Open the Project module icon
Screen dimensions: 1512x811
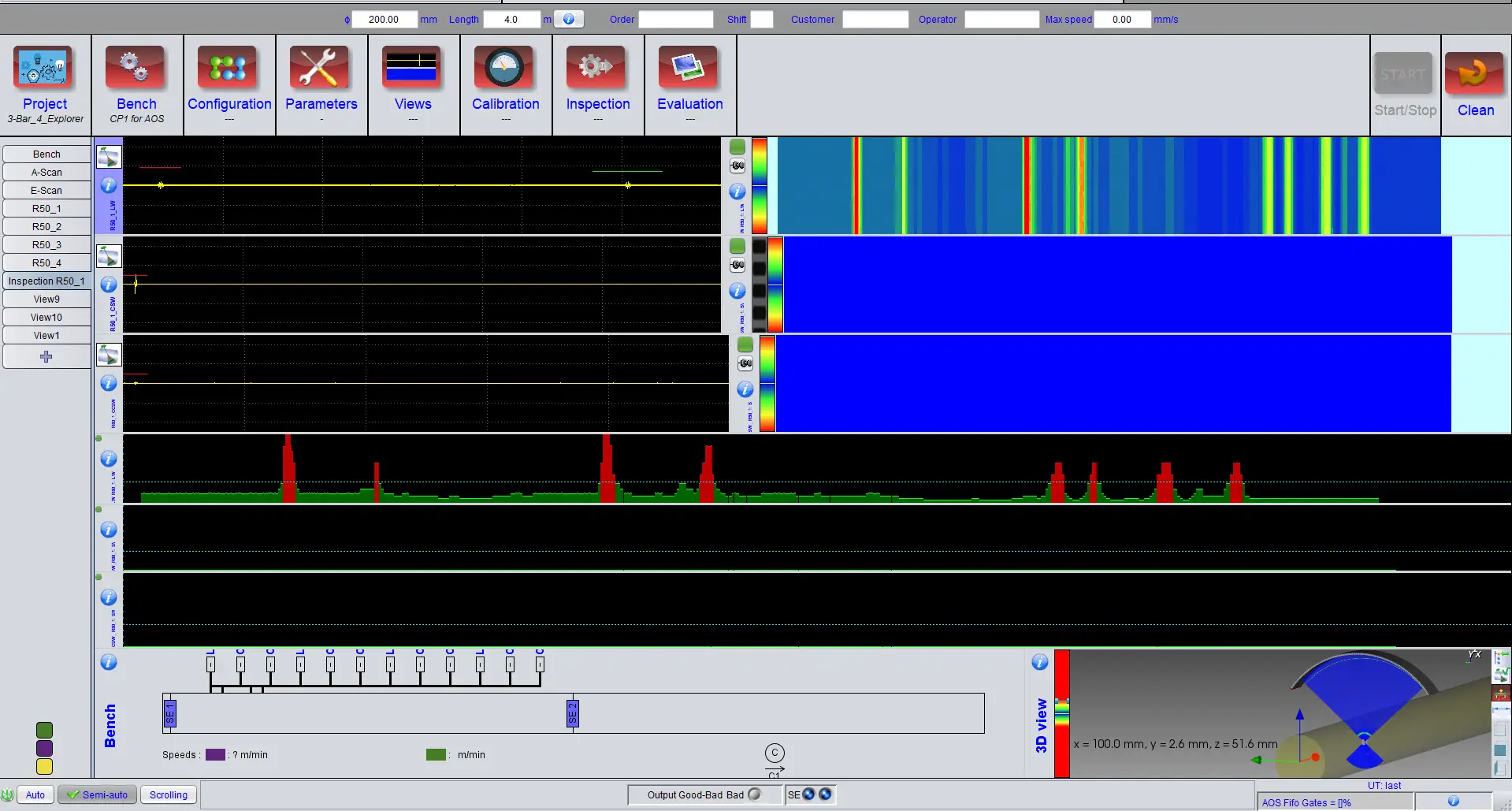[x=45, y=69]
